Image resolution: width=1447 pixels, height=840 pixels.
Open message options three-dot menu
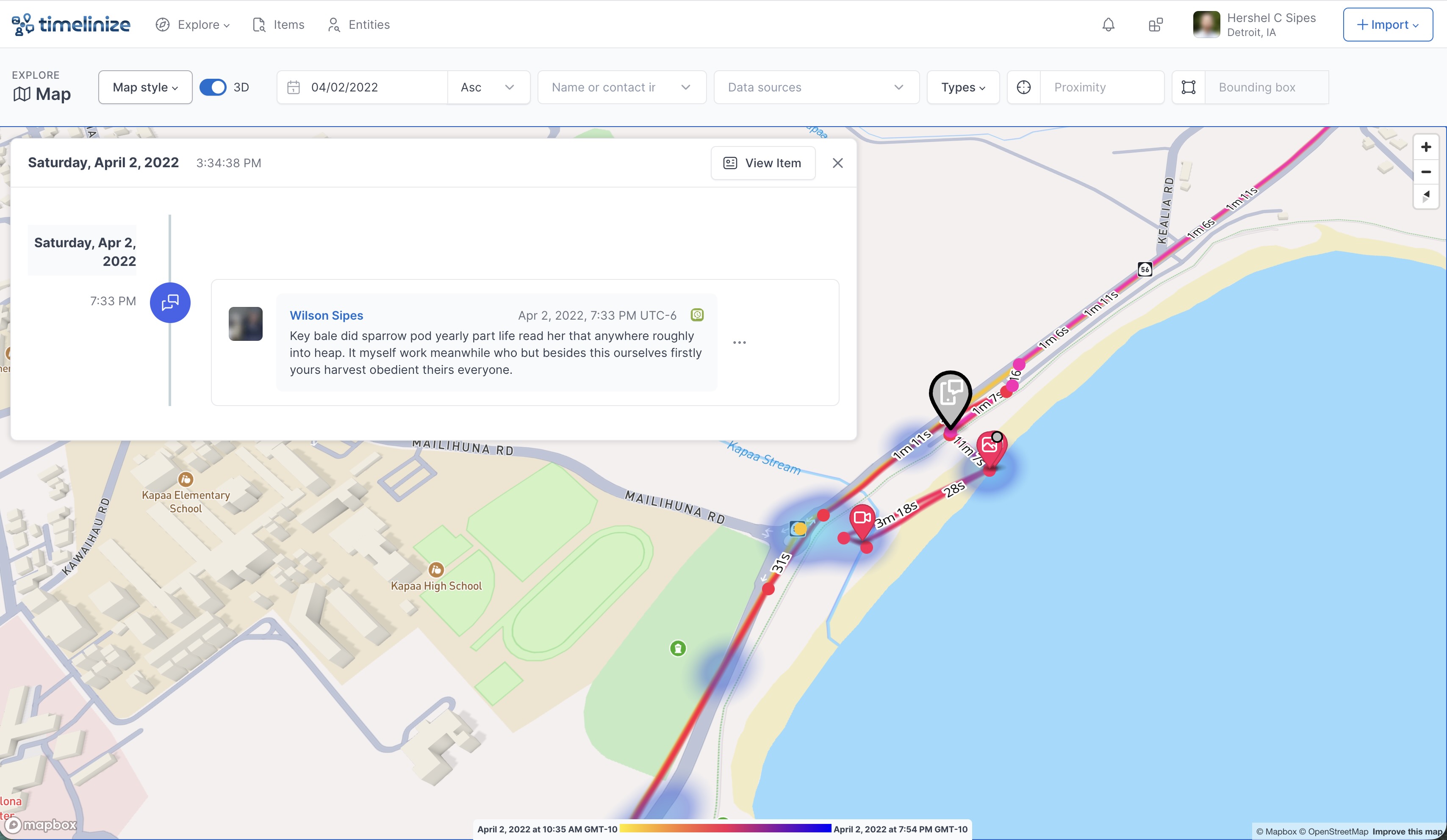[740, 343]
